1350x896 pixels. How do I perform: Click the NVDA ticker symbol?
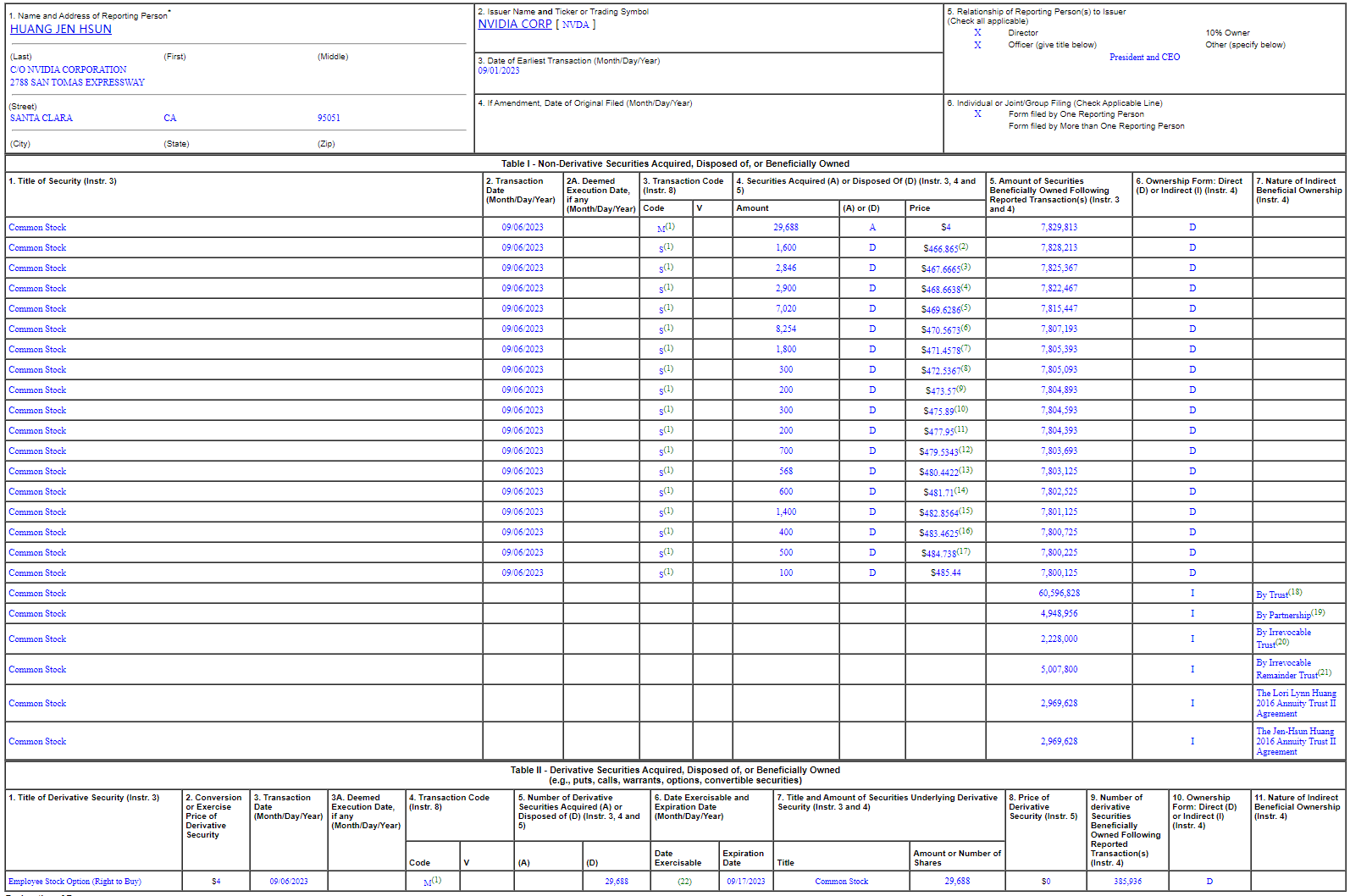coord(575,25)
